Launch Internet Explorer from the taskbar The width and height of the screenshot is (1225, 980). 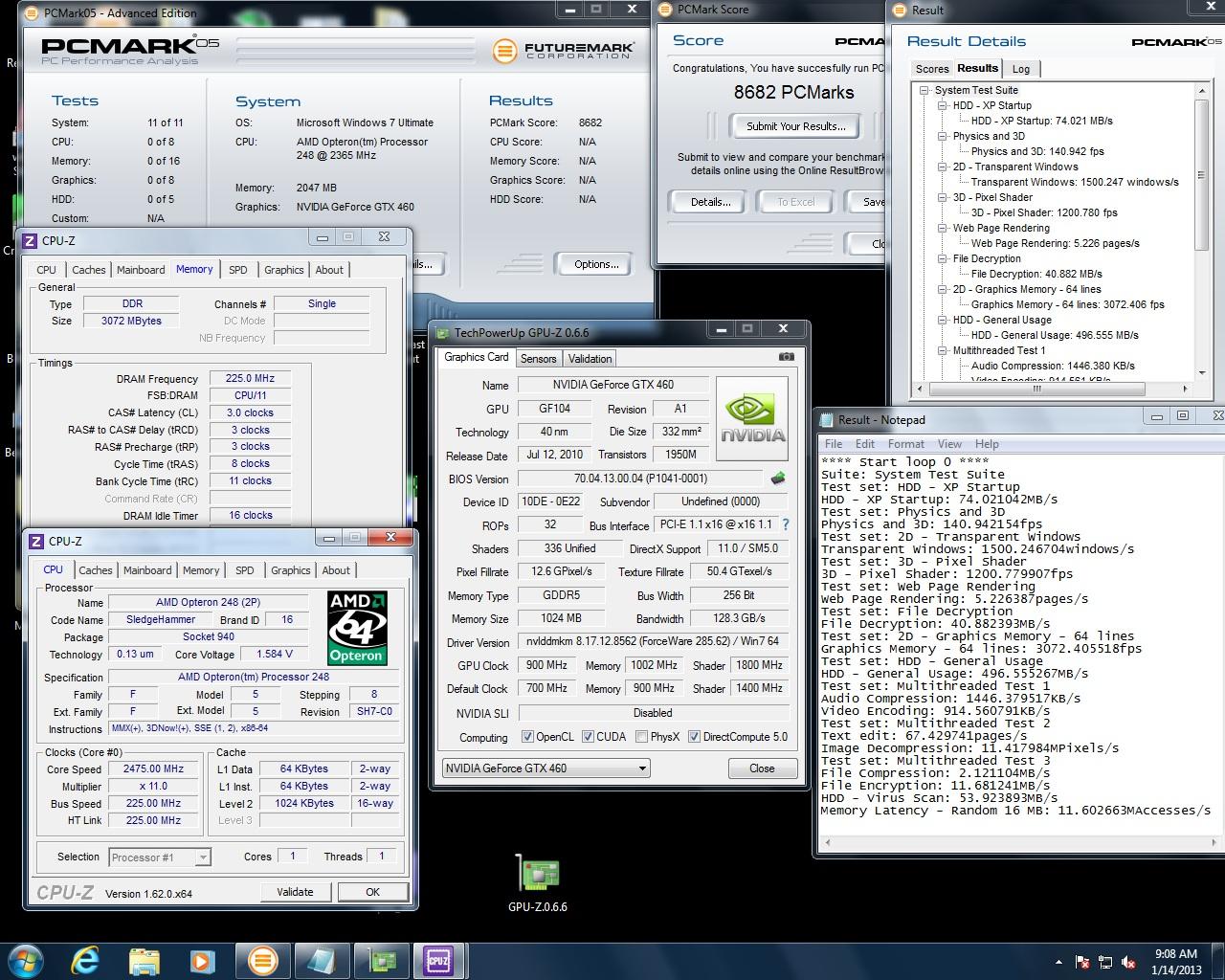coord(86,960)
